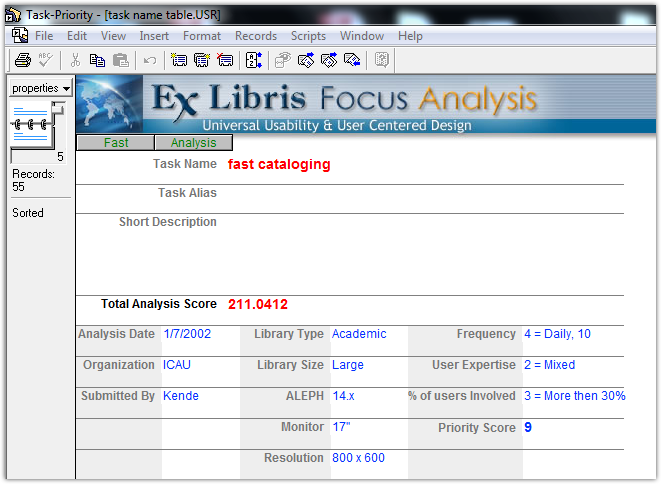Open the Insert menu
The height and width of the screenshot is (484, 661).
(154, 36)
